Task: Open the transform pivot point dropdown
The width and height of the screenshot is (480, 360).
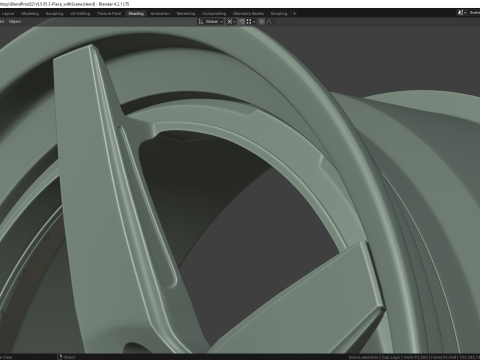Action: [x=231, y=22]
